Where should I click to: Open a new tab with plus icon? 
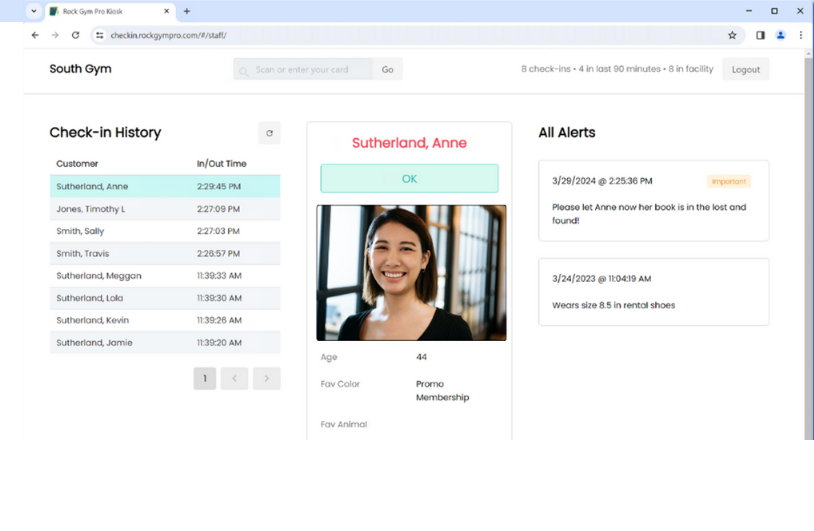coord(187,11)
